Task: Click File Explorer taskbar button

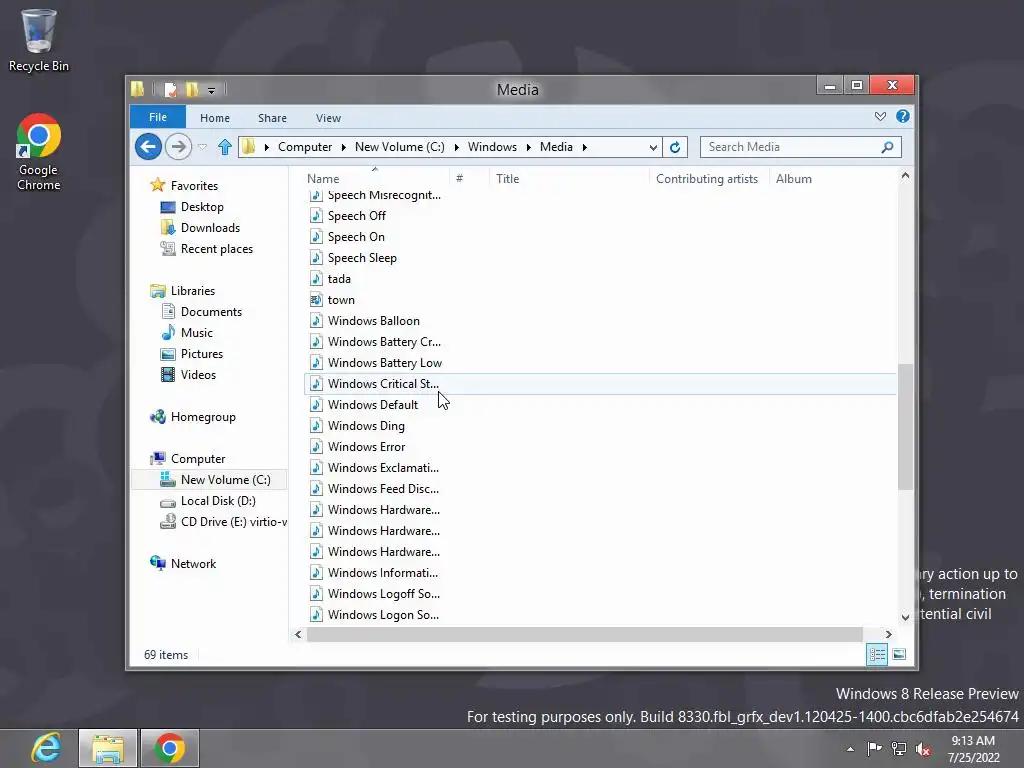Action: click(x=108, y=748)
